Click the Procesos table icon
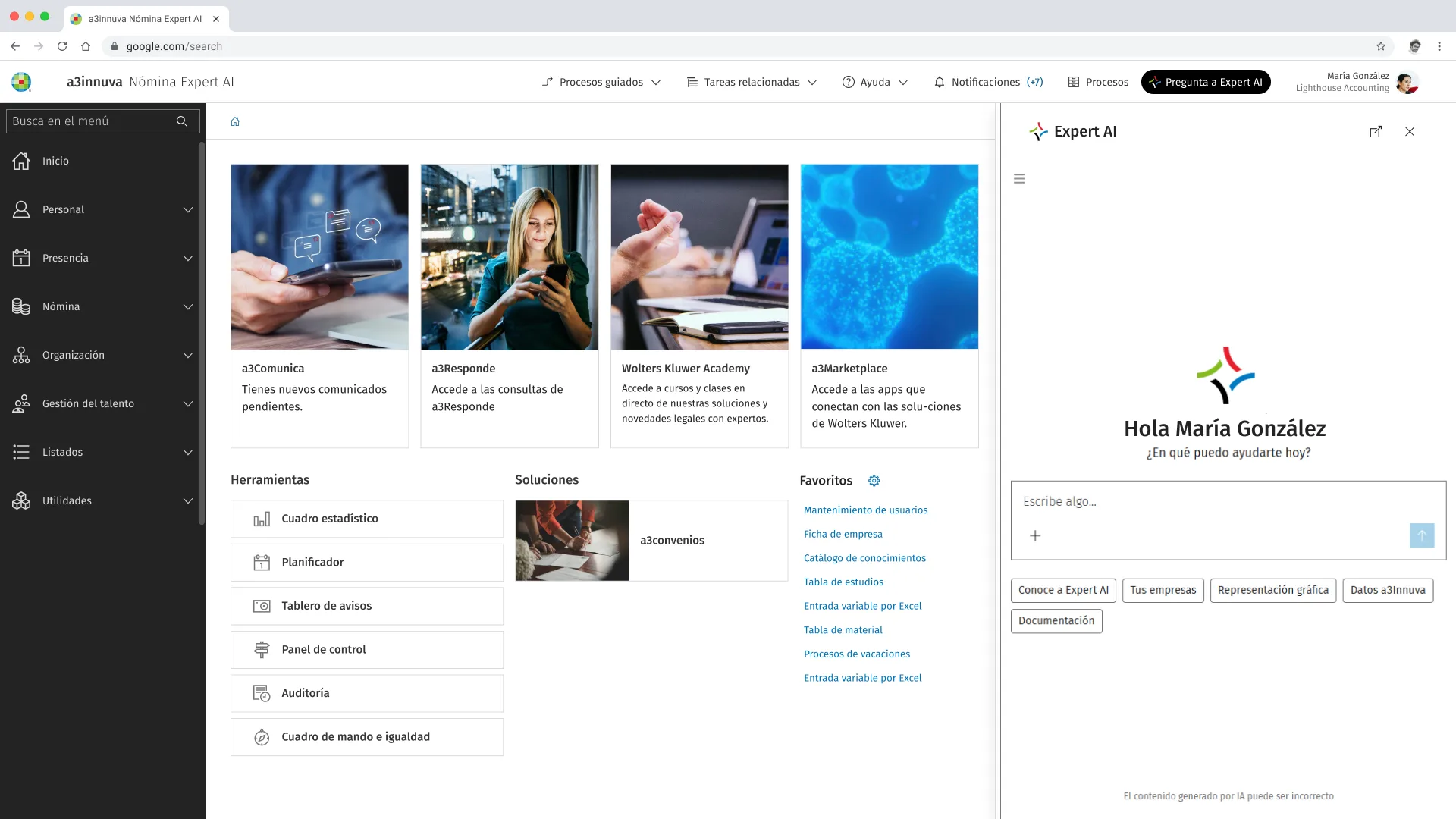 pyautogui.click(x=1074, y=82)
